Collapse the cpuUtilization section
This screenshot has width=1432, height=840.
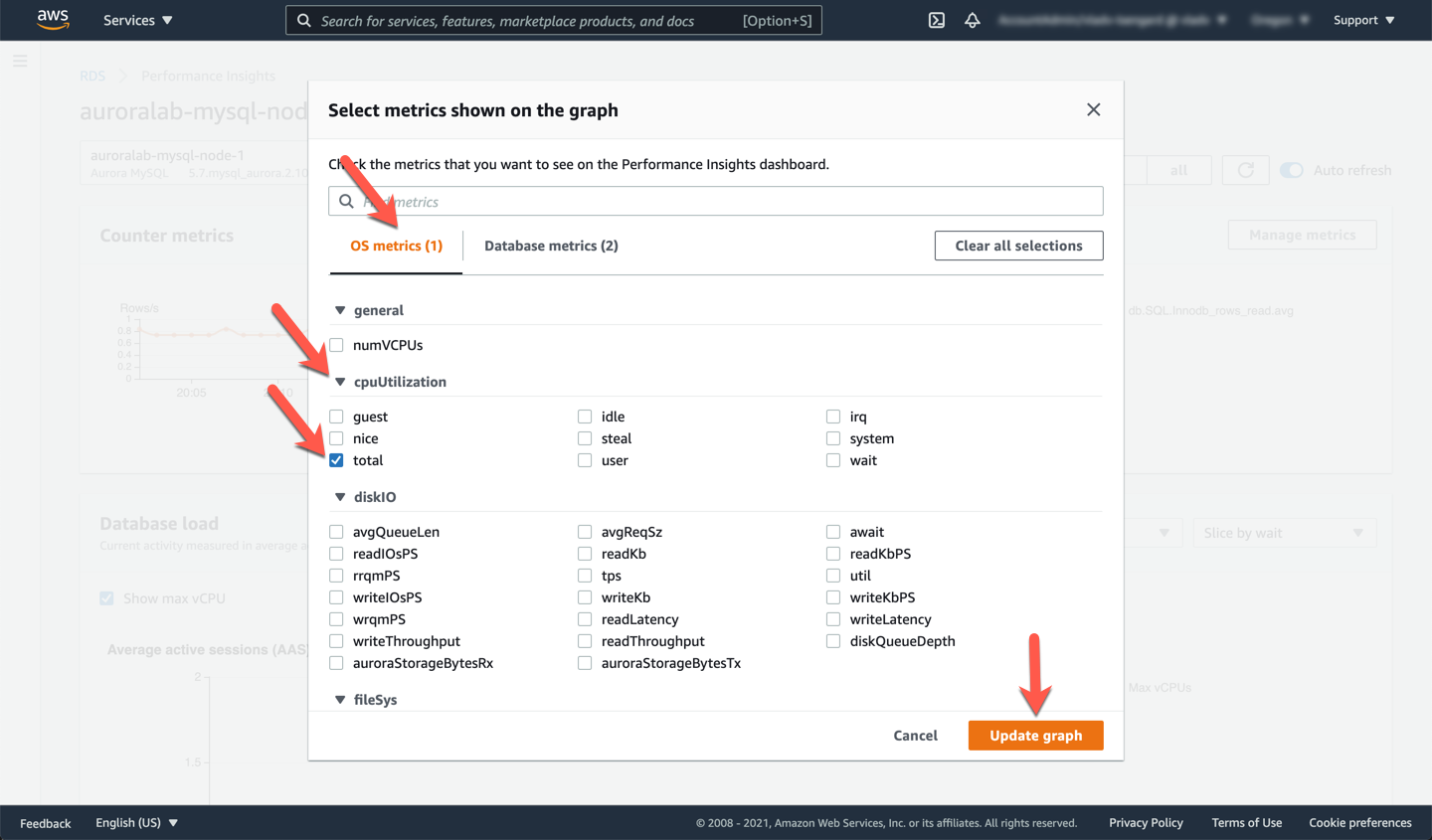tap(340, 382)
